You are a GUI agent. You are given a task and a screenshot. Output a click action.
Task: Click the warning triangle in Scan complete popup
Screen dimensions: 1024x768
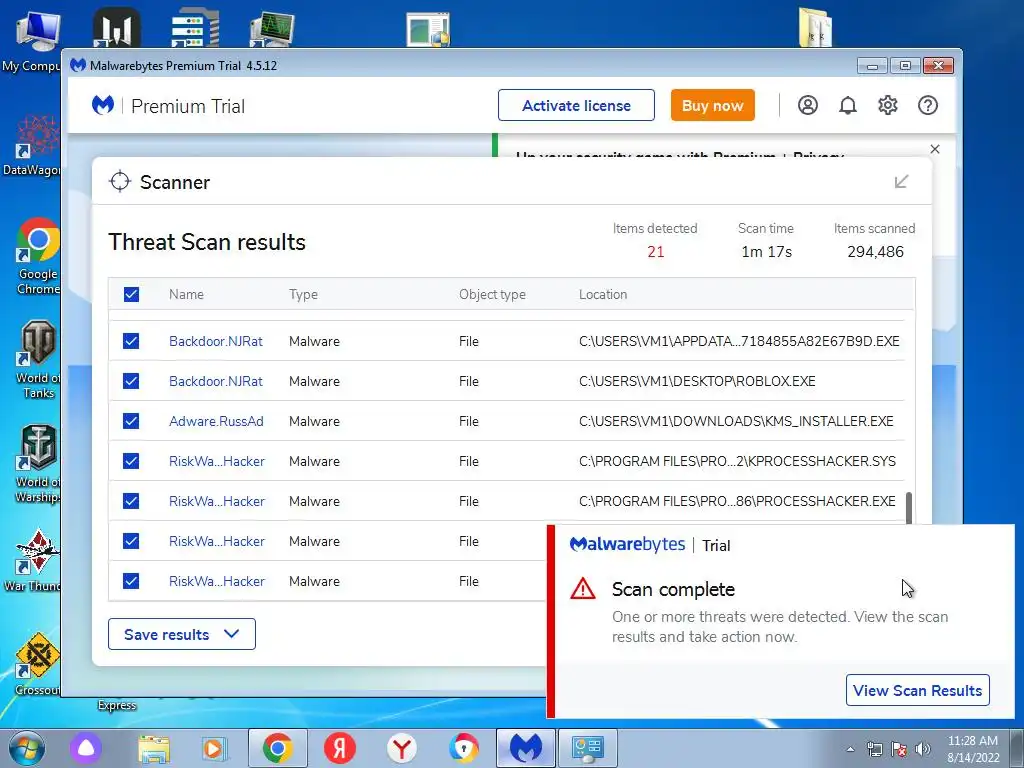583,589
